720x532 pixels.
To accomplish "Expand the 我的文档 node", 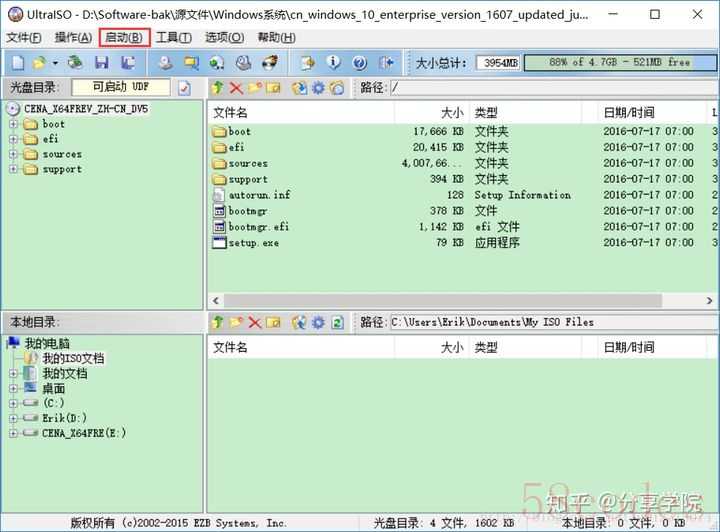I will coord(13,374).
